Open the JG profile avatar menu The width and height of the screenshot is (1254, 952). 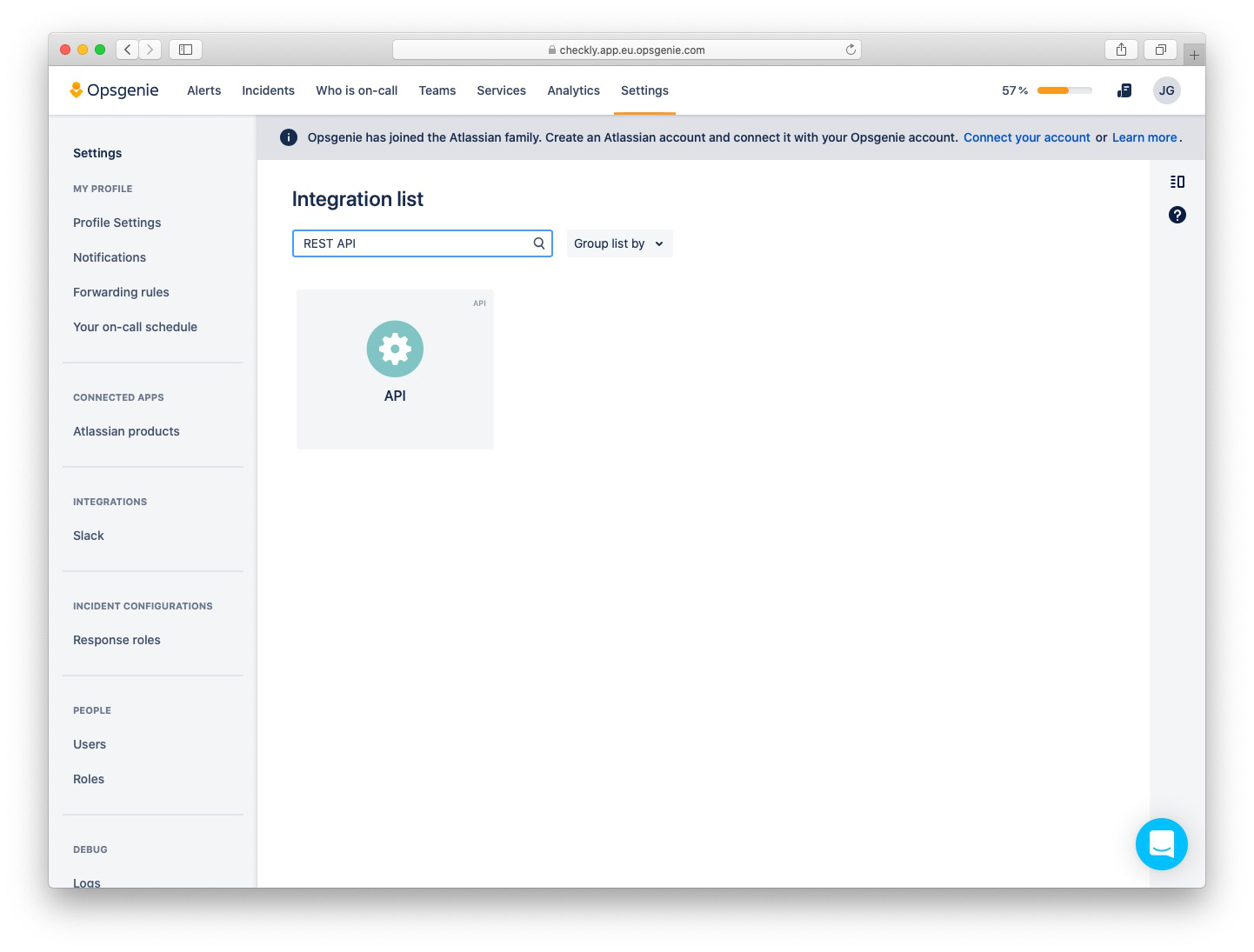click(x=1166, y=90)
